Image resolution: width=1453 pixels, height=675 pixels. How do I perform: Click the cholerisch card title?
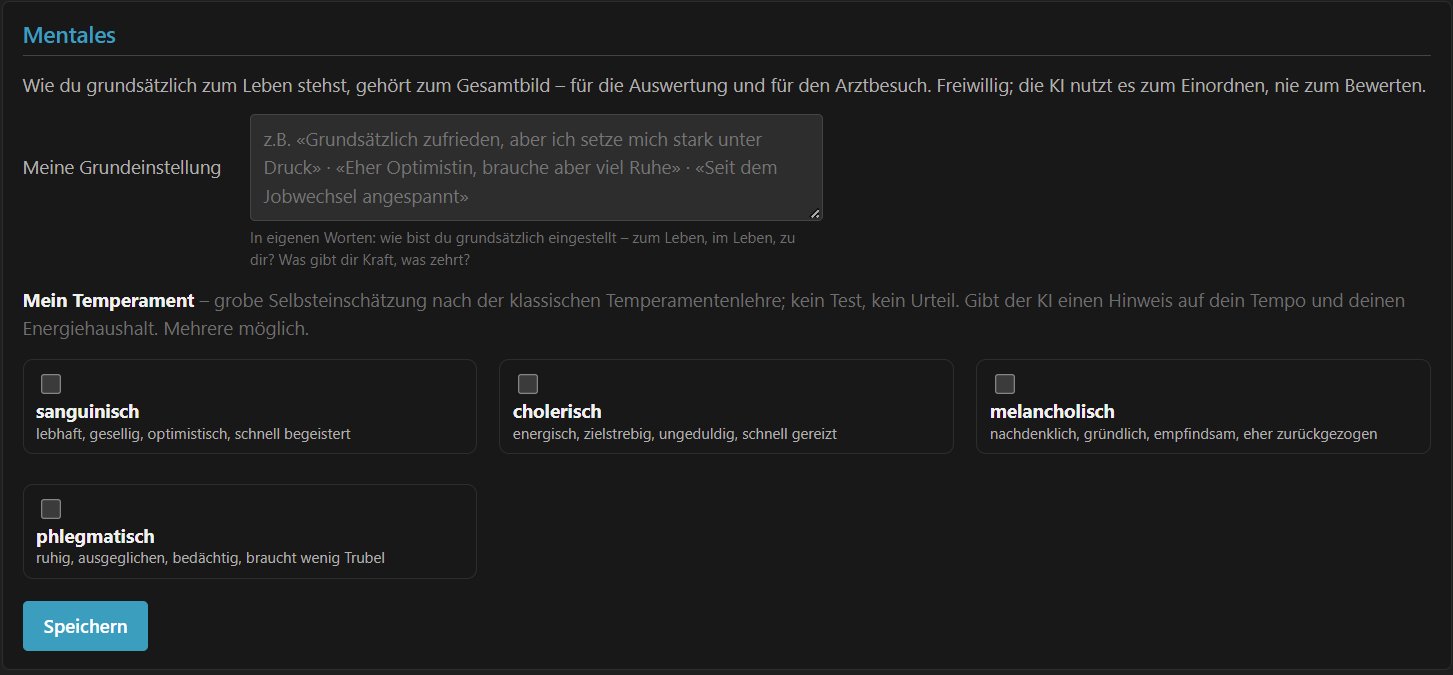[x=557, y=412]
